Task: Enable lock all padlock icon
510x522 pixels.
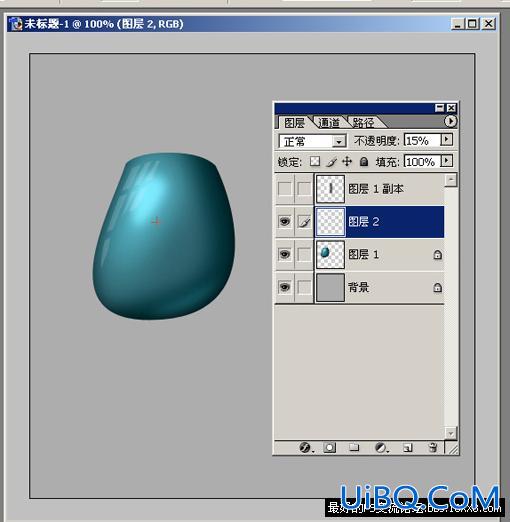Action: pos(364,162)
